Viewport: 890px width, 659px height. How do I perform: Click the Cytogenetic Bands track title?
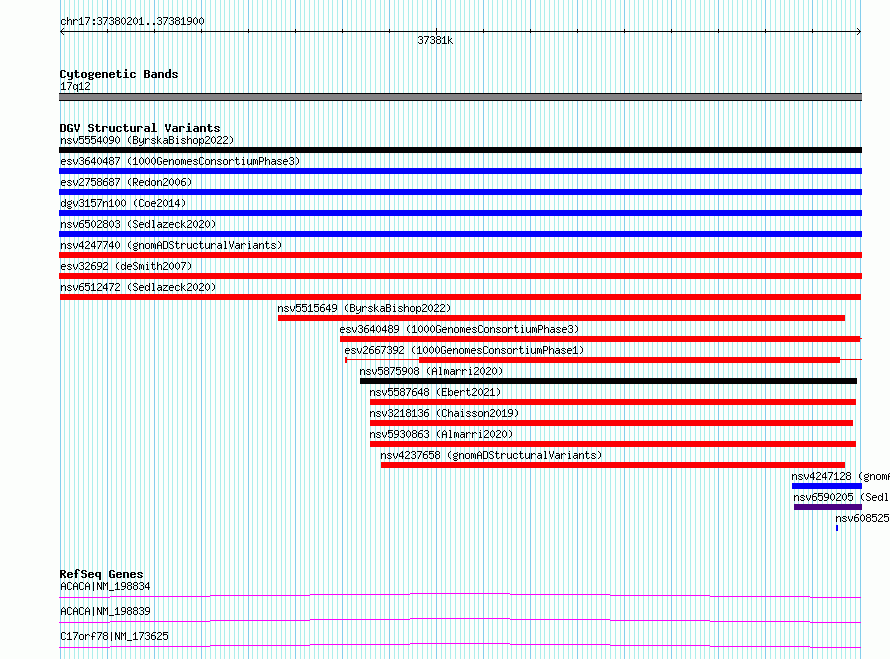click(x=119, y=74)
